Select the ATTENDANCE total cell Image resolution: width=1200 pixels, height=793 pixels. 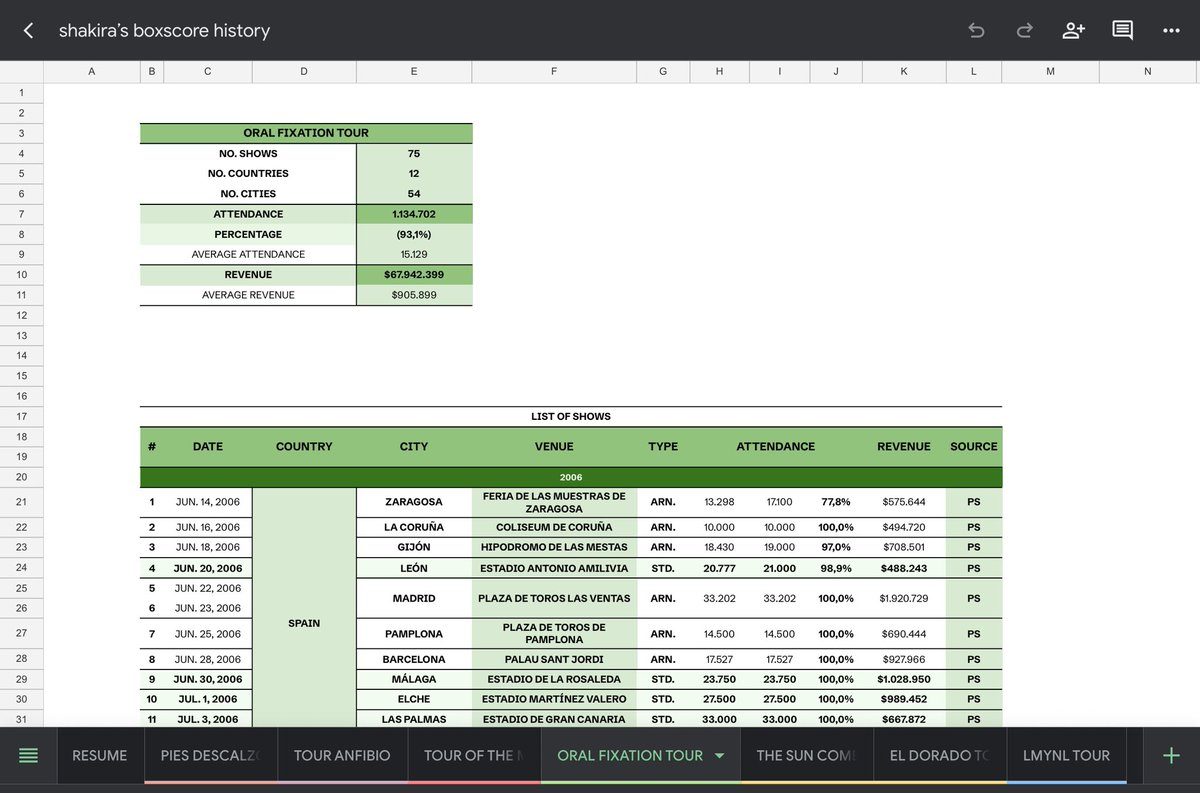click(413, 213)
